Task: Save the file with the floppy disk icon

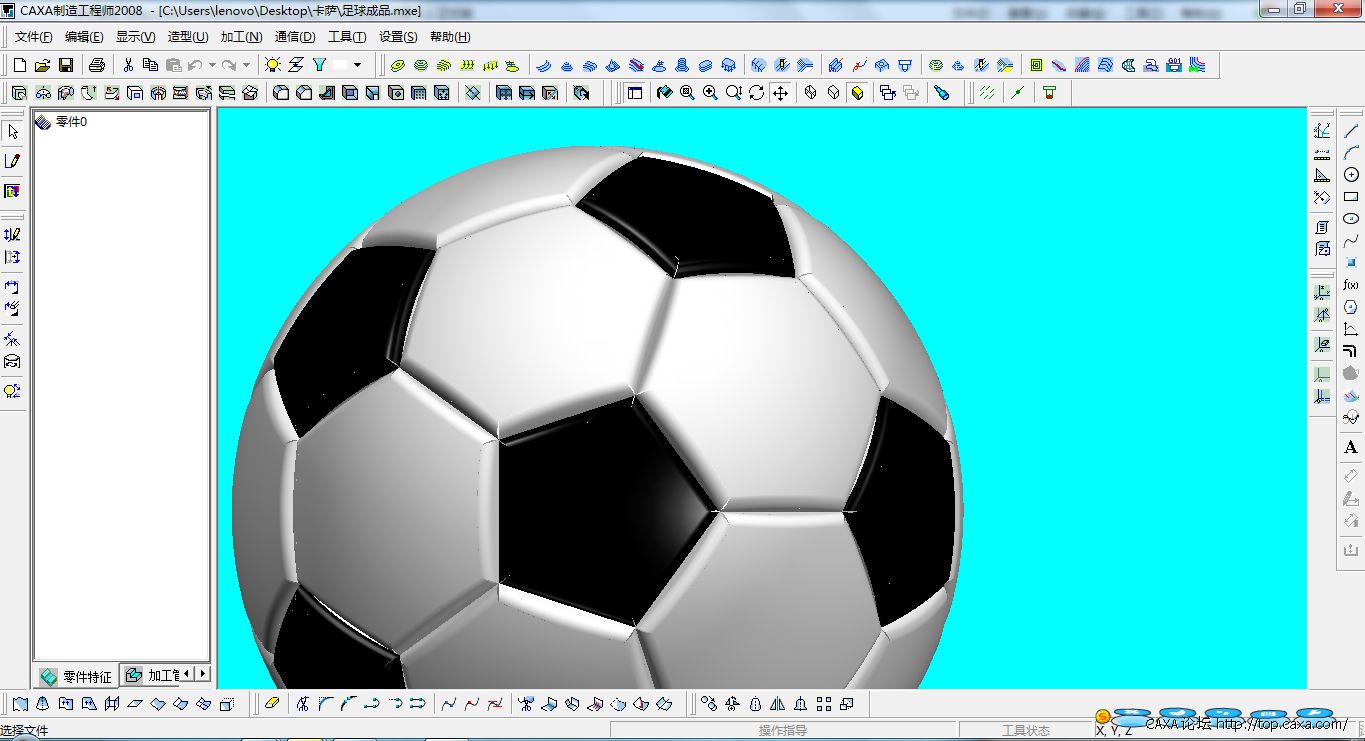Action: pos(65,65)
